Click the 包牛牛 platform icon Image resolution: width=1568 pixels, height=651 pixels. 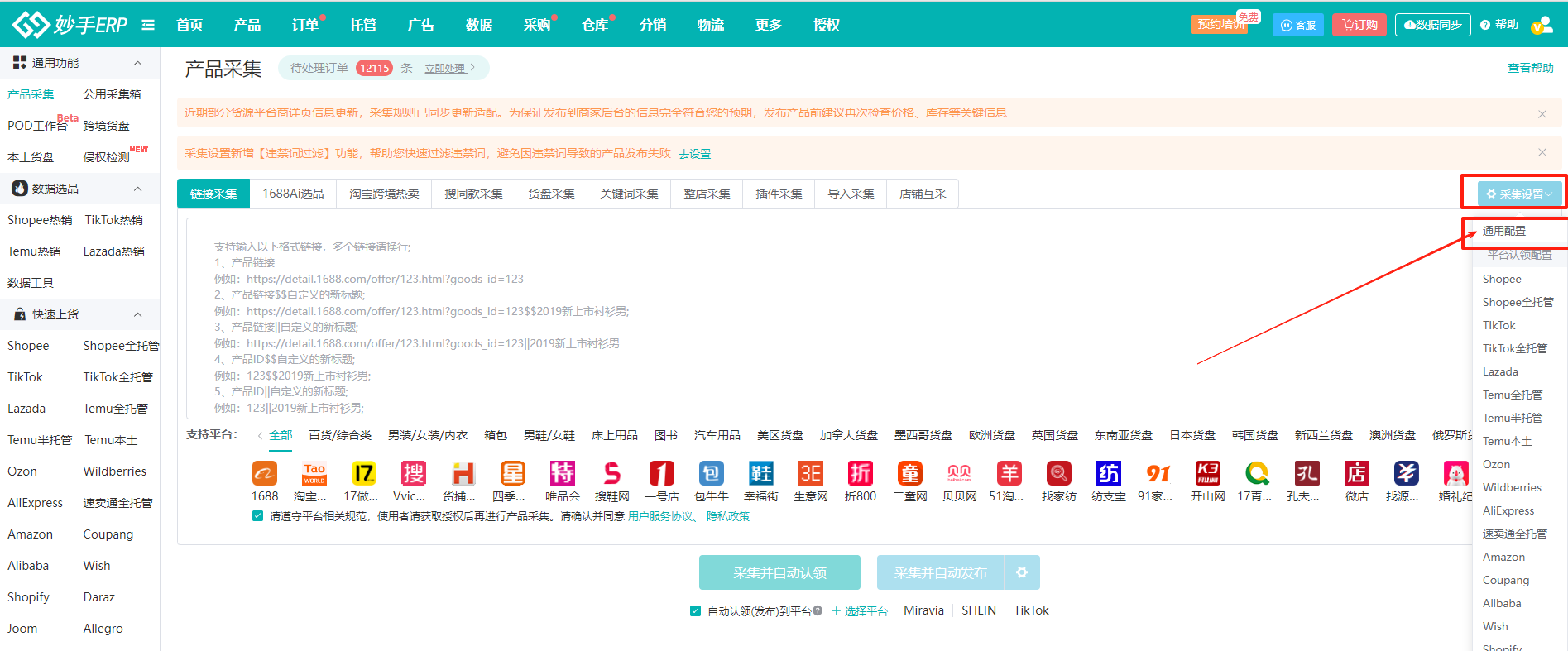coord(712,474)
